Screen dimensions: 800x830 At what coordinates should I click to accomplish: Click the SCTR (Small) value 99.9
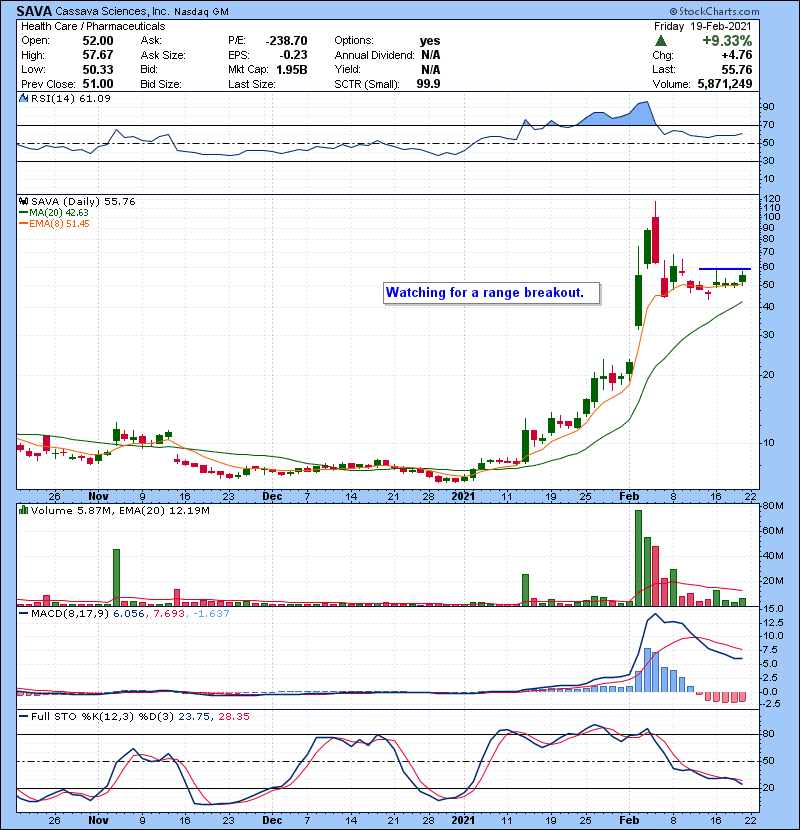(428, 84)
